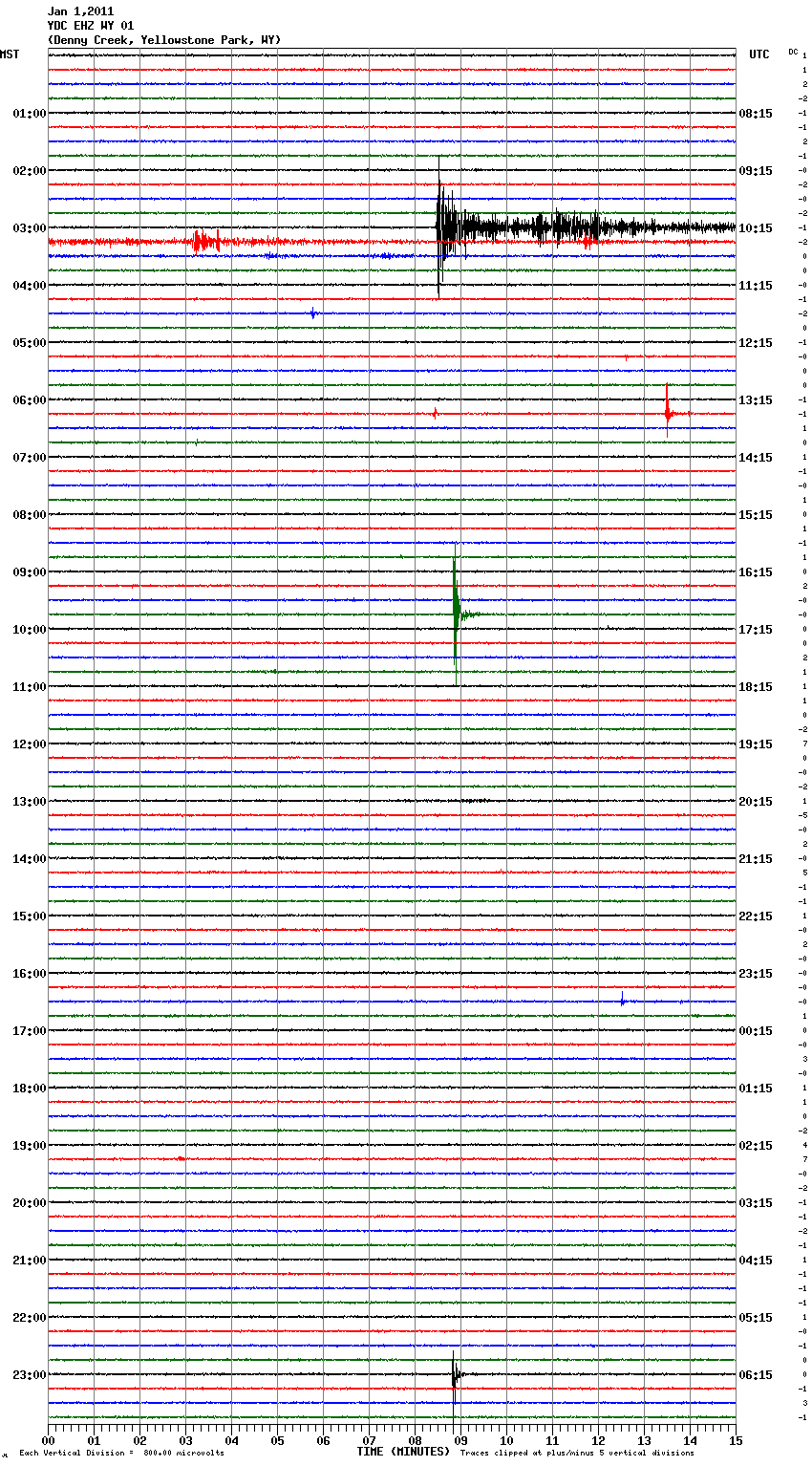The image size is (812, 1466).
Task: Click the '08:15' UTC time label
Action: pos(756,114)
